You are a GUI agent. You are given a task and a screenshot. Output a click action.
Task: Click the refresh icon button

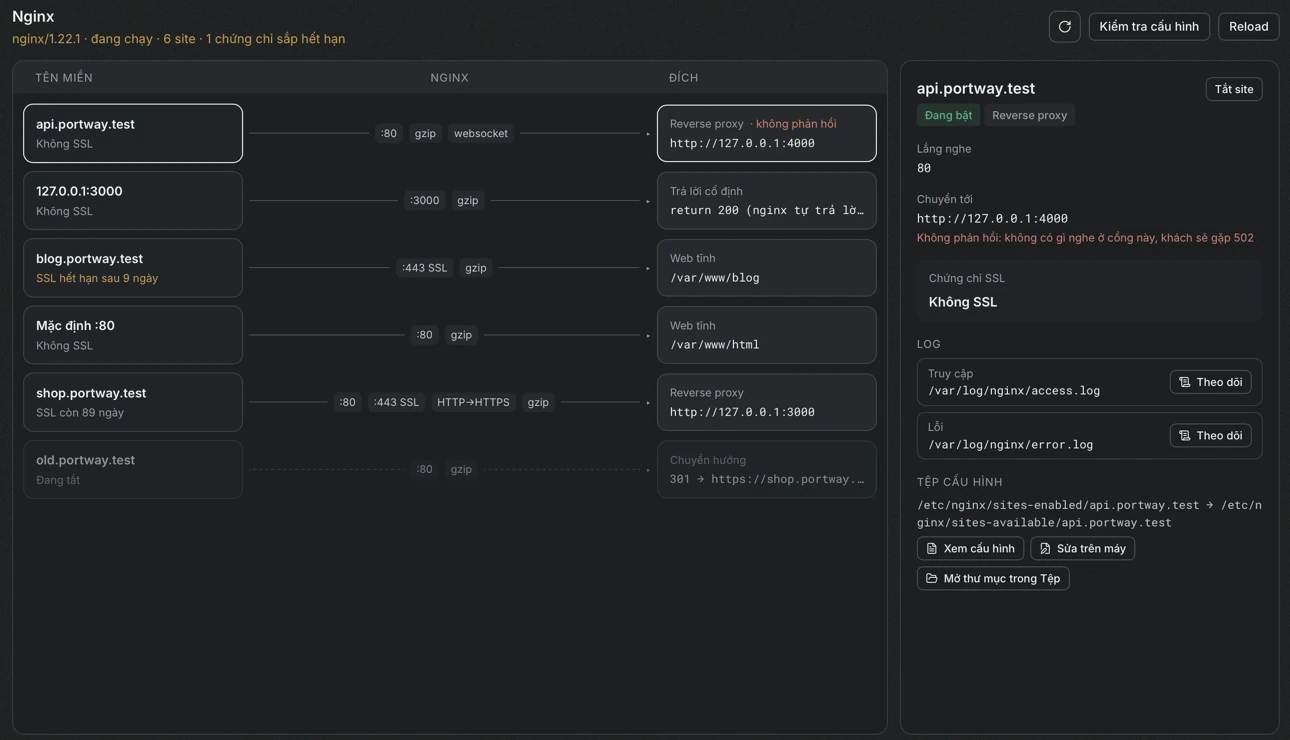coord(1064,27)
